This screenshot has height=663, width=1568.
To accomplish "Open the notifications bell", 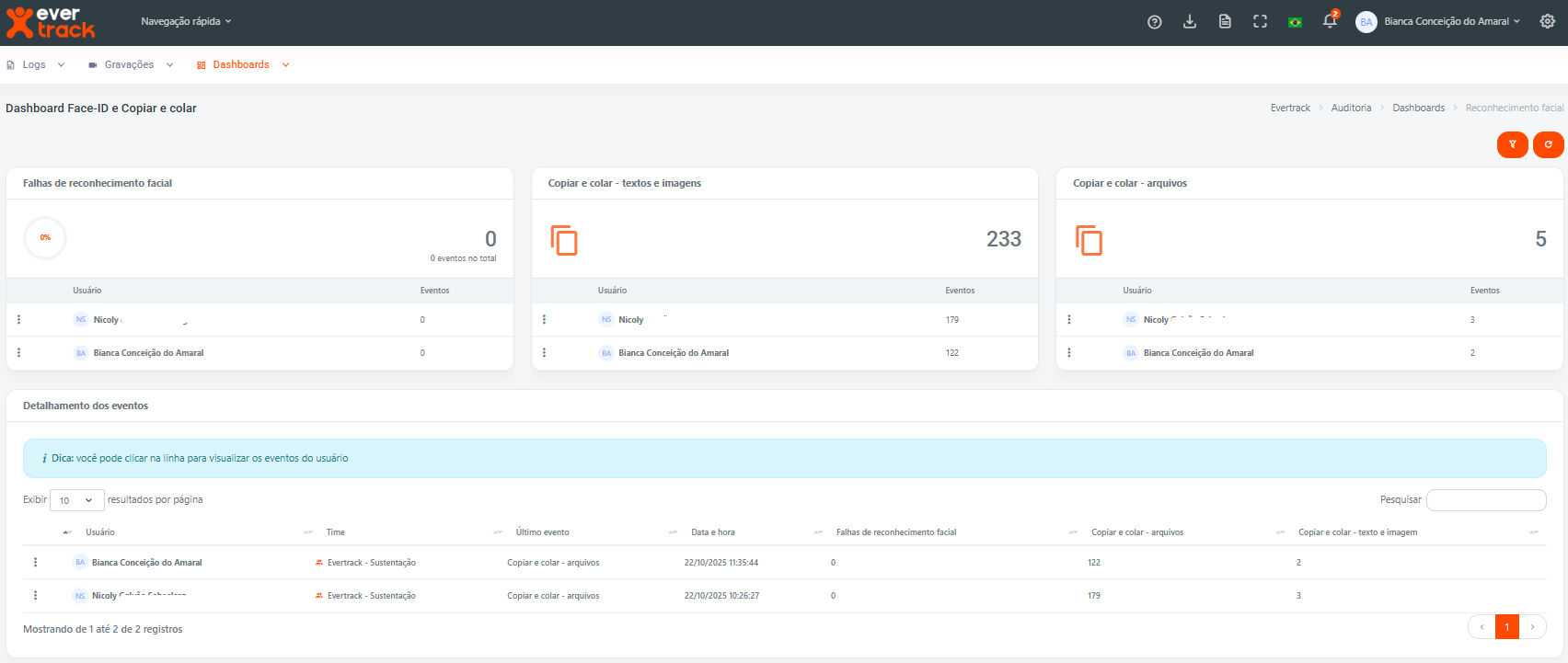I will [x=1330, y=21].
